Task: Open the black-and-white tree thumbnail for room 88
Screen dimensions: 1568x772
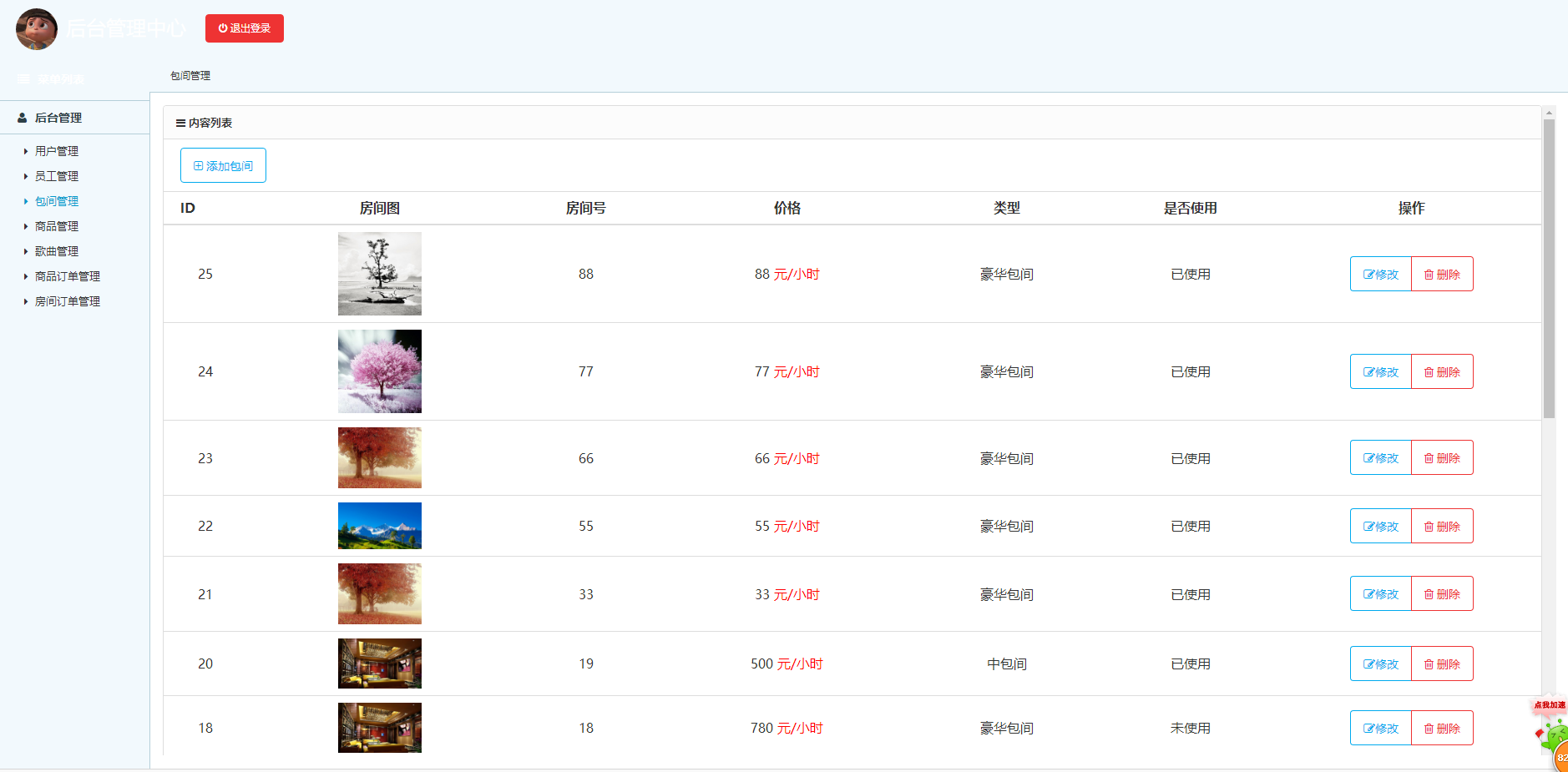Action: pyautogui.click(x=380, y=274)
